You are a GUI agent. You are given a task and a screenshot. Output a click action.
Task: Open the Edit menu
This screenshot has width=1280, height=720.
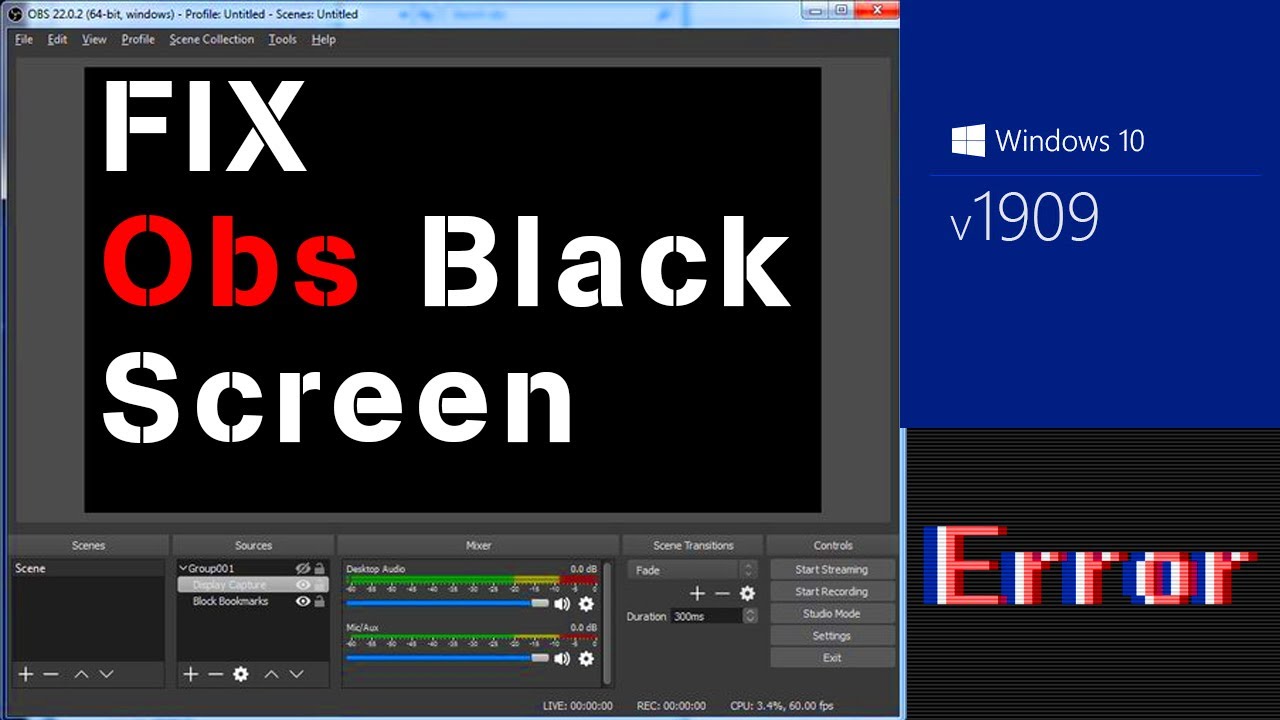(58, 39)
